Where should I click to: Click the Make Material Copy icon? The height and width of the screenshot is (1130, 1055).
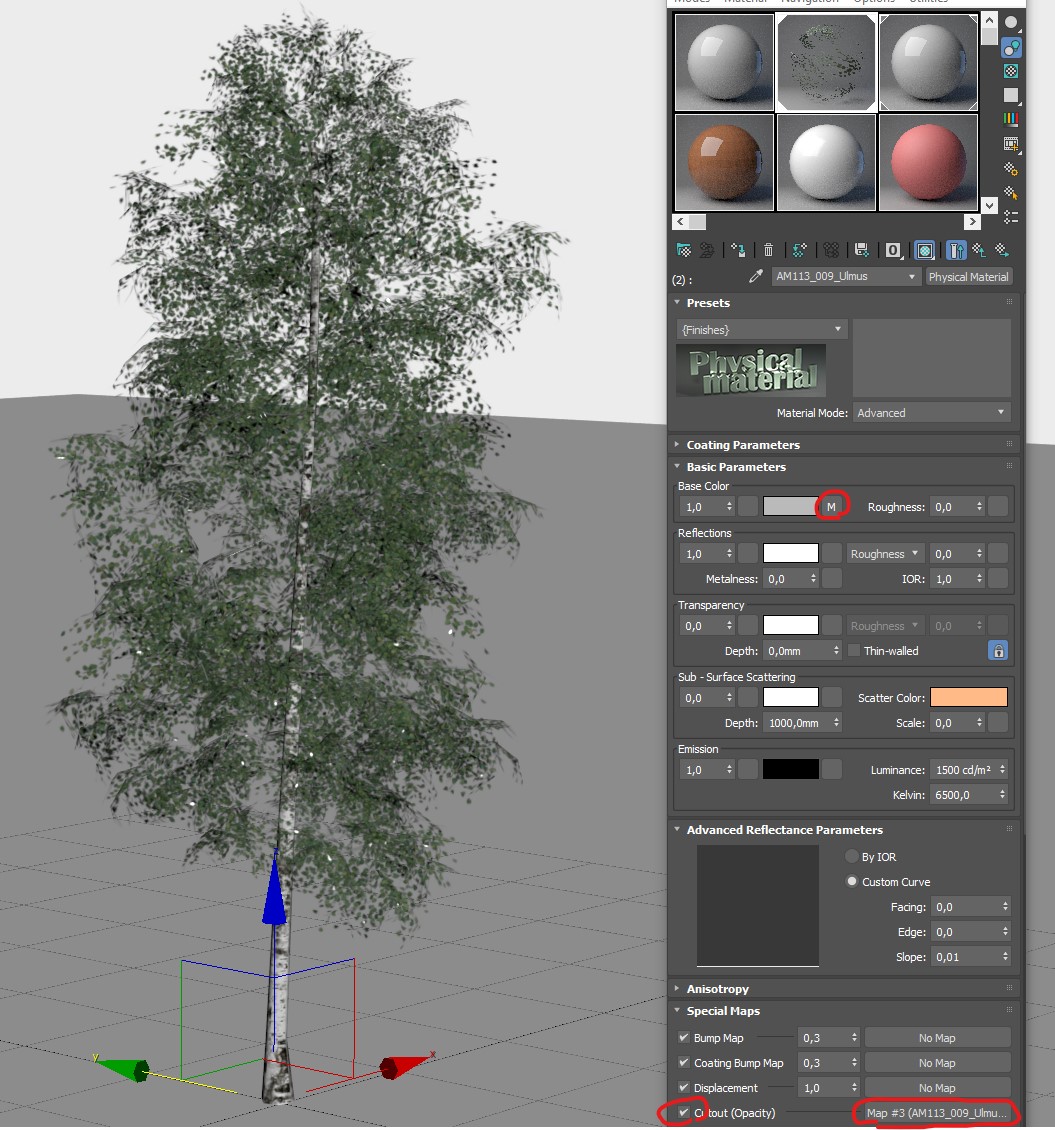click(799, 250)
